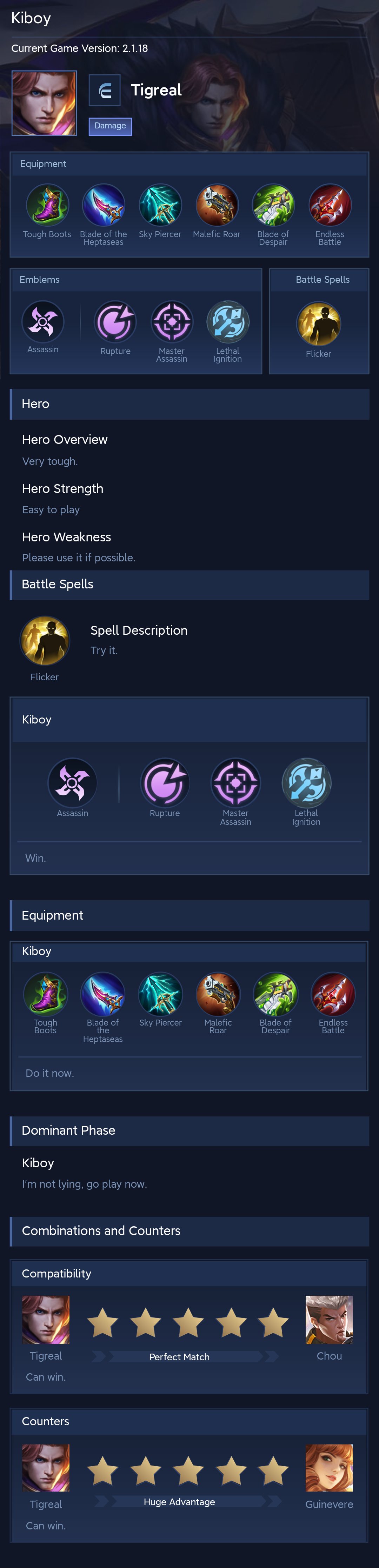This screenshot has width=379, height=1568.
Task: Click Blade of Despair in Kiboy's lower equipment list
Action: coord(275,994)
